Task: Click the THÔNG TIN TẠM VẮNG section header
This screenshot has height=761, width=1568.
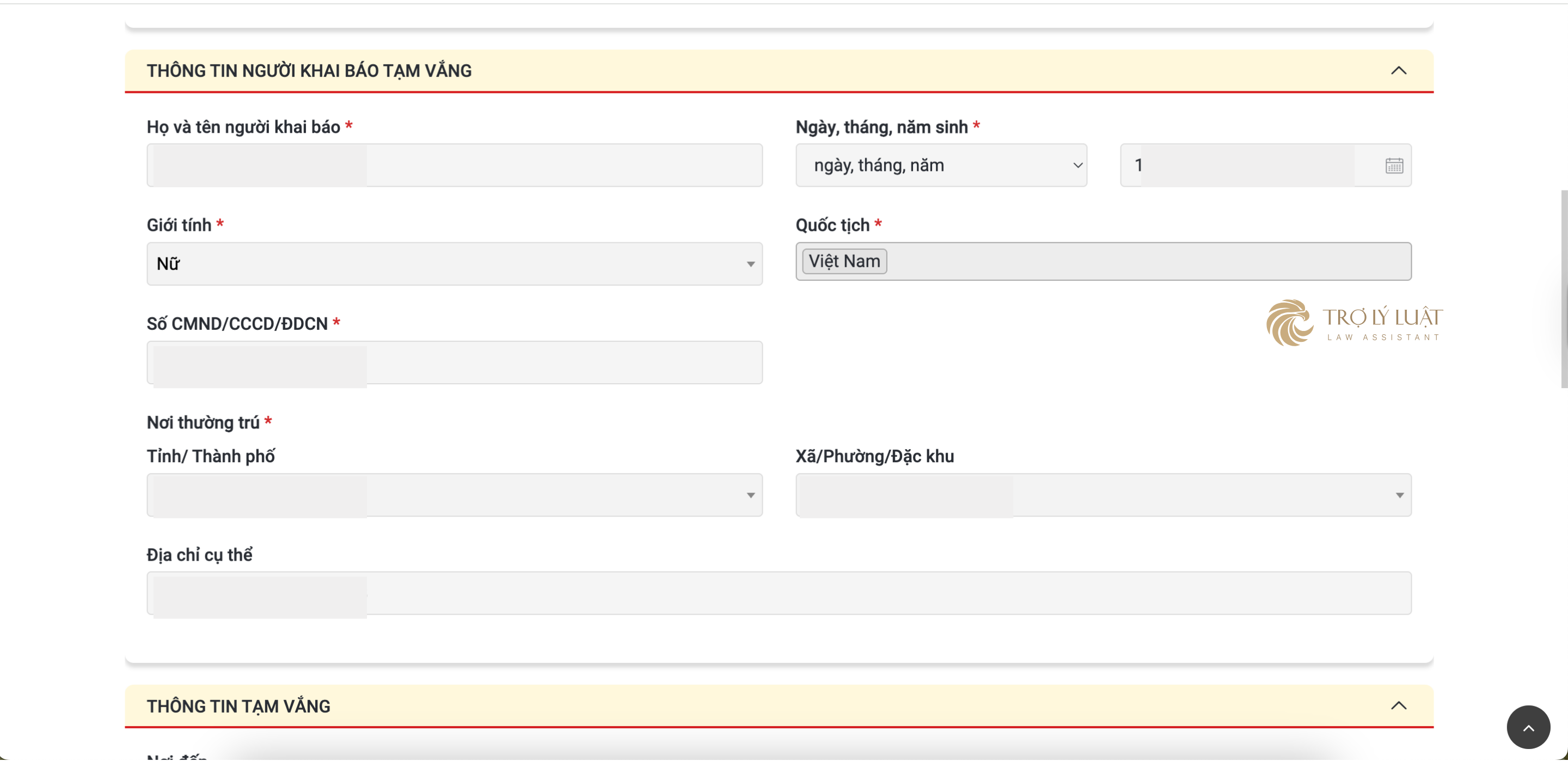Action: (x=237, y=705)
